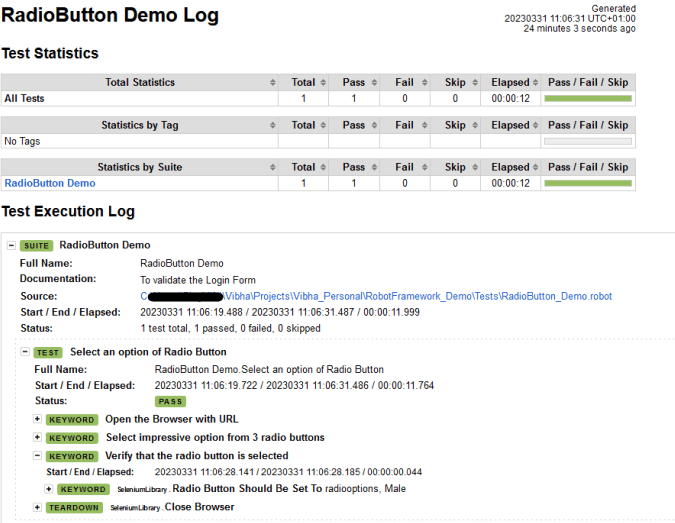The height and width of the screenshot is (523, 675).
Task: Expand the Close Browser teardown
Action: [x=38, y=507]
